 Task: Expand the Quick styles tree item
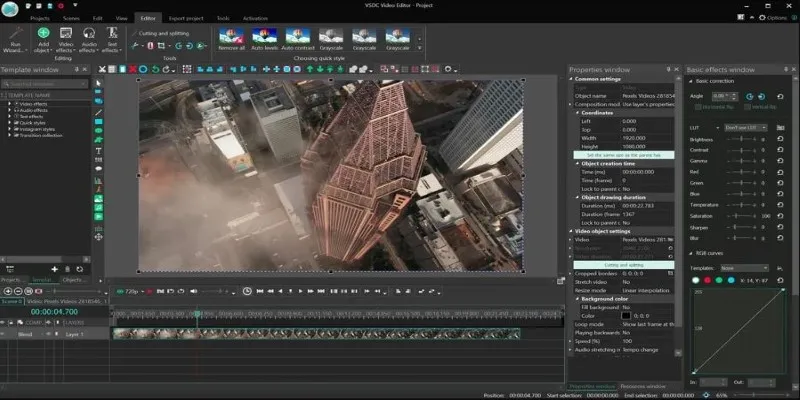9,123
